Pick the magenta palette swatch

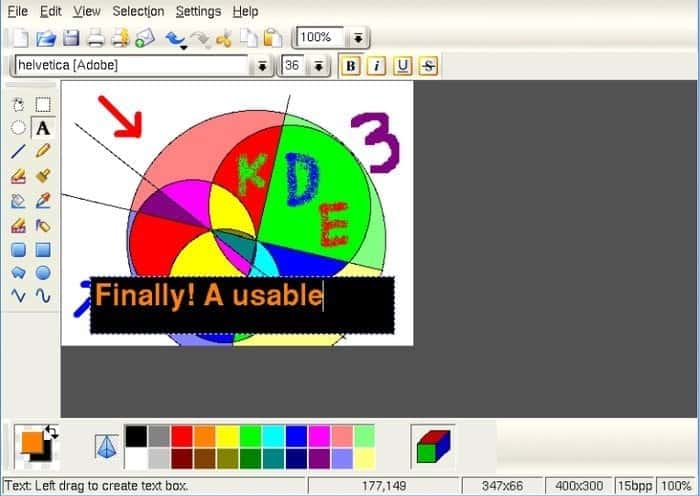(320, 436)
